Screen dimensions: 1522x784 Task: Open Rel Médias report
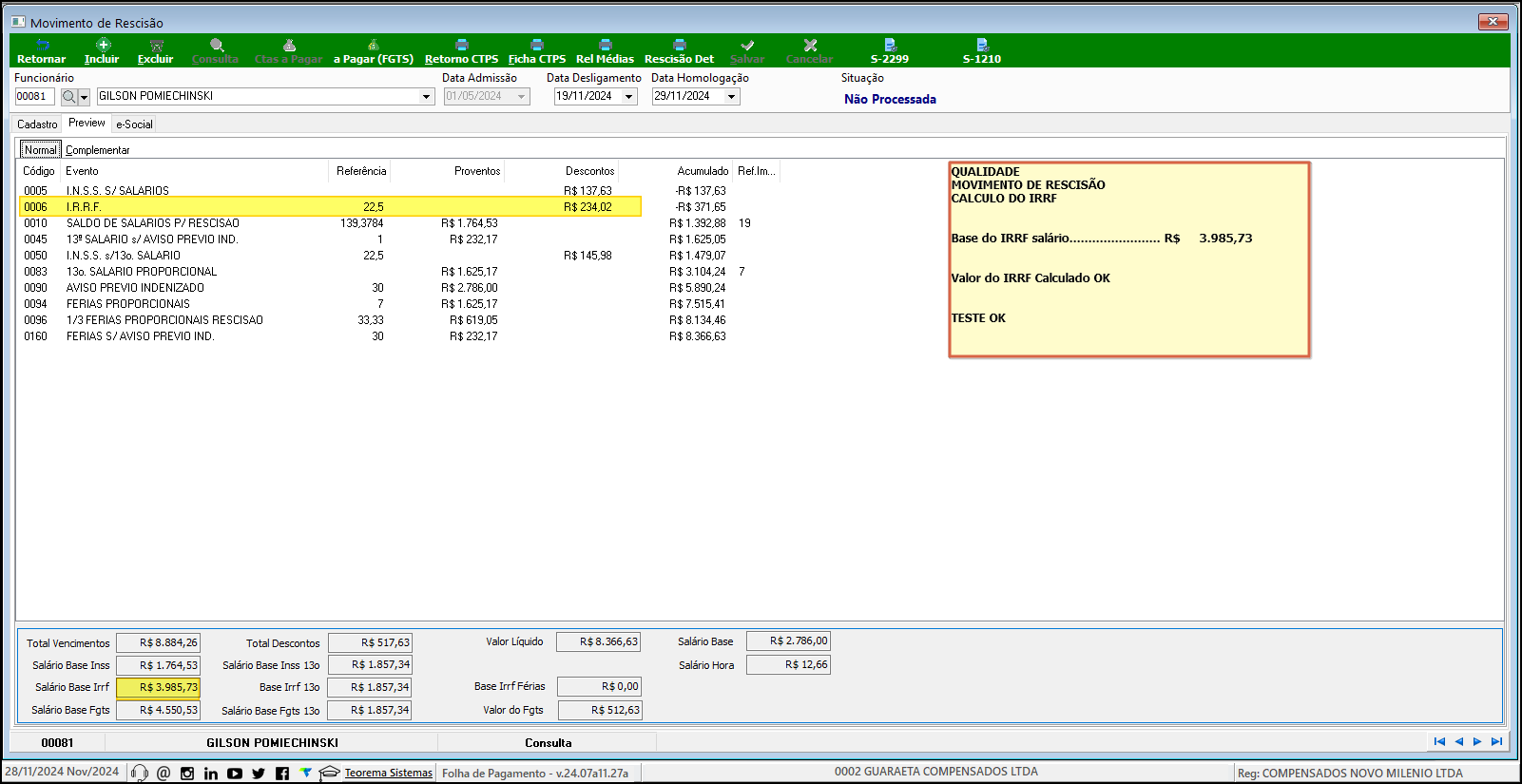606,45
